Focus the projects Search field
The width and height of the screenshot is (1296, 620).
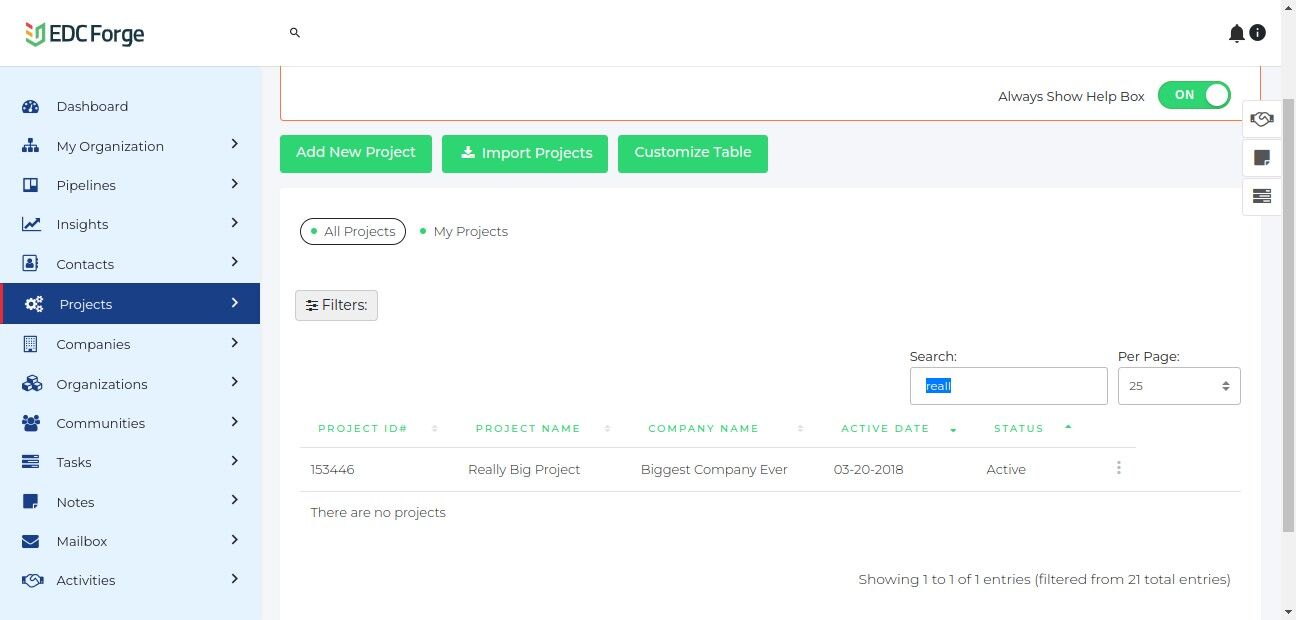click(x=1008, y=386)
